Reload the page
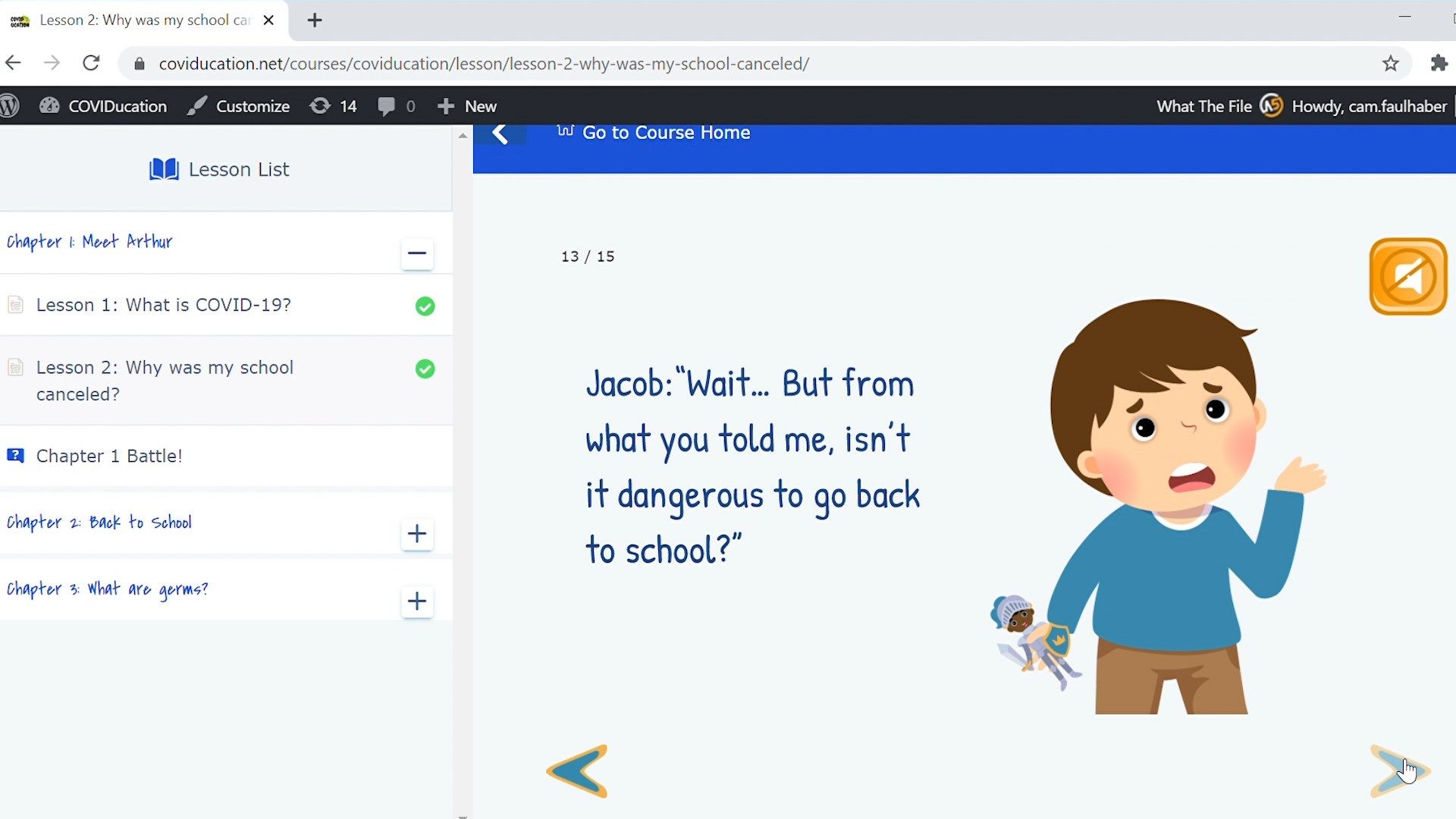 (91, 64)
